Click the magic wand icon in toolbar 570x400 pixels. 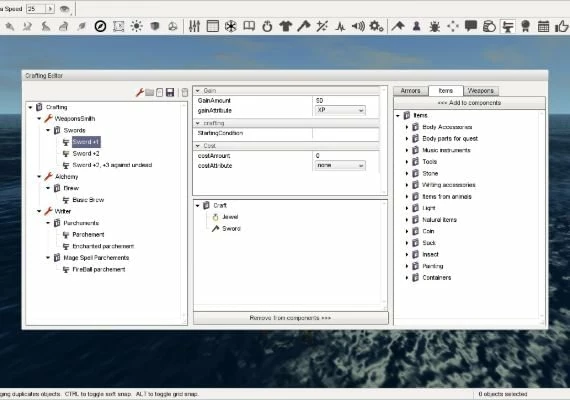[322, 26]
